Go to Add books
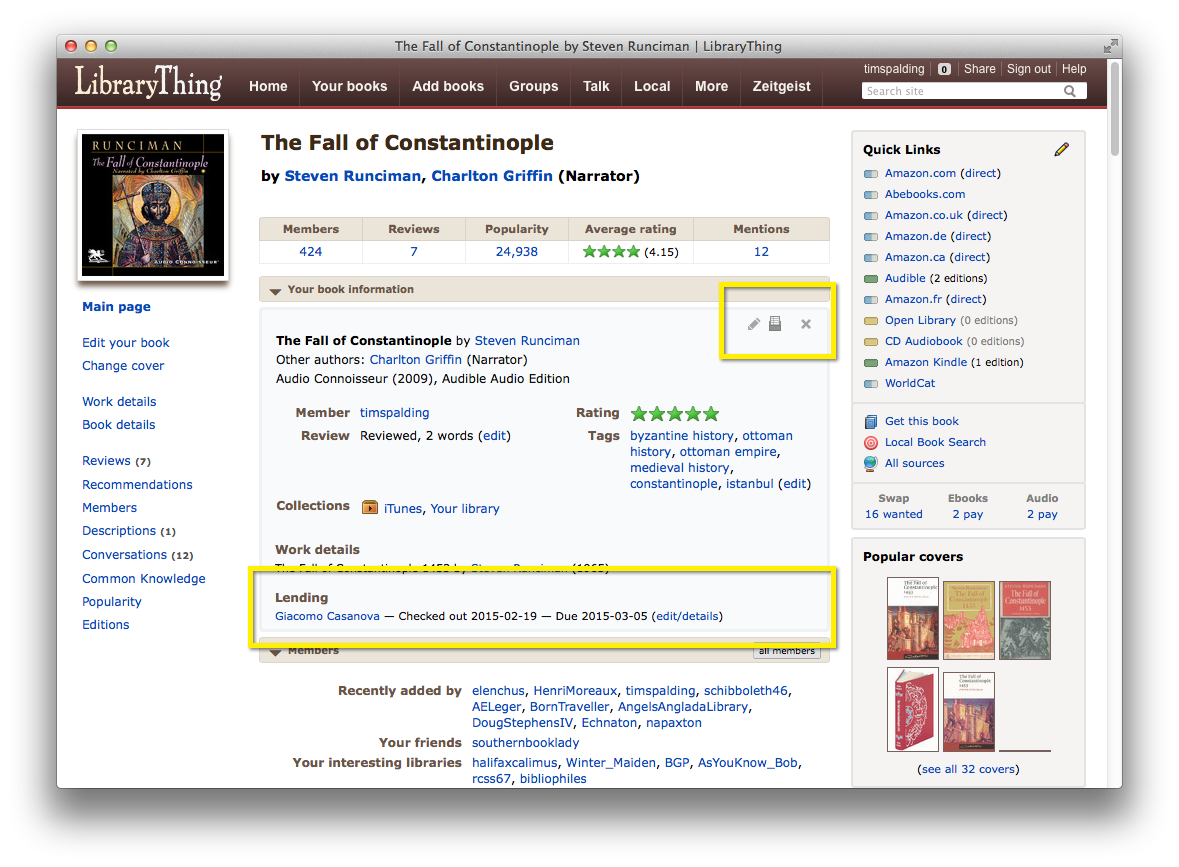 click(448, 86)
